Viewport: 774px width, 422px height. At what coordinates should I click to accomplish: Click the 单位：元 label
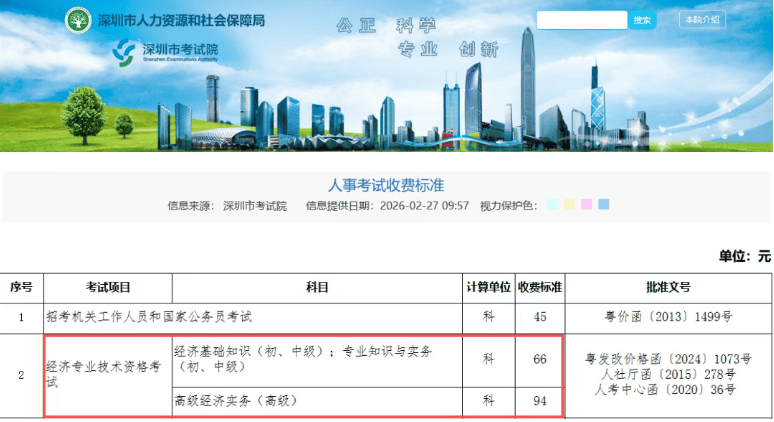pos(745,256)
